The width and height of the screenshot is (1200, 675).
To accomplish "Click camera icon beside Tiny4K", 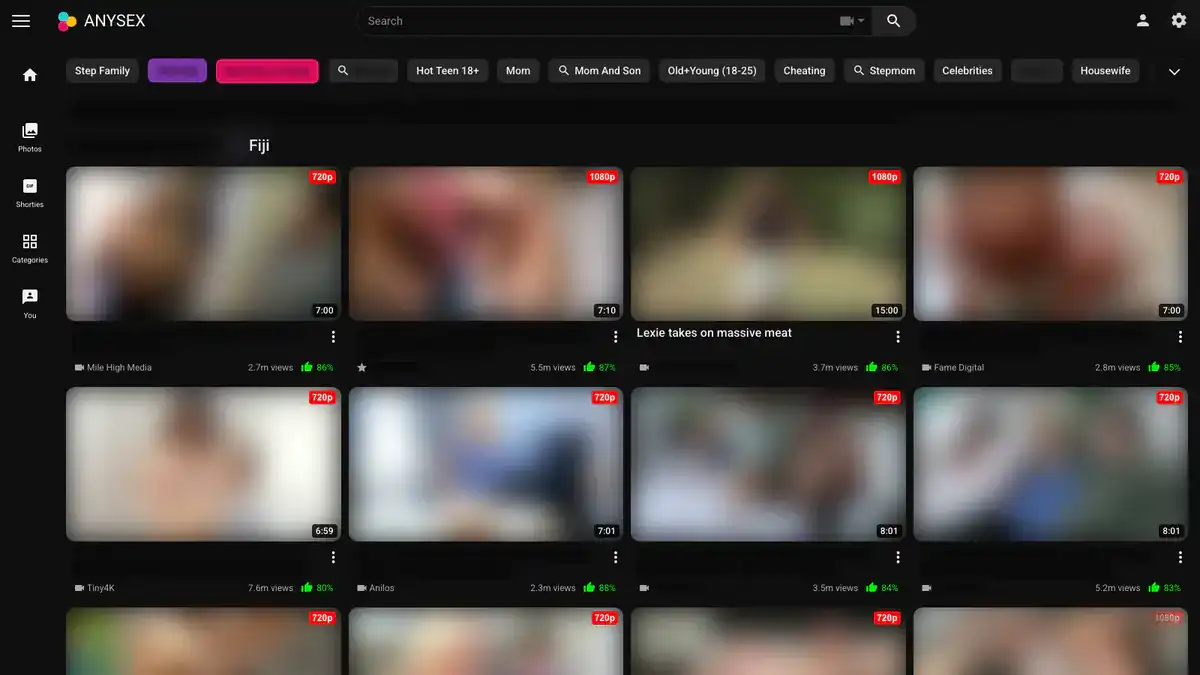I will pos(79,588).
